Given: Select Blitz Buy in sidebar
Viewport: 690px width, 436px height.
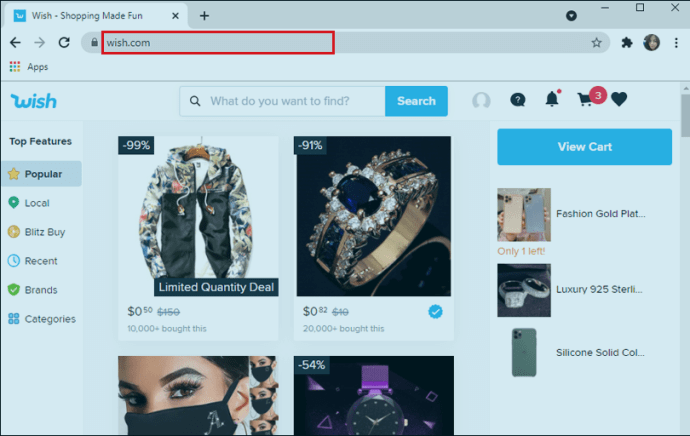Looking at the screenshot, I should click(42, 232).
